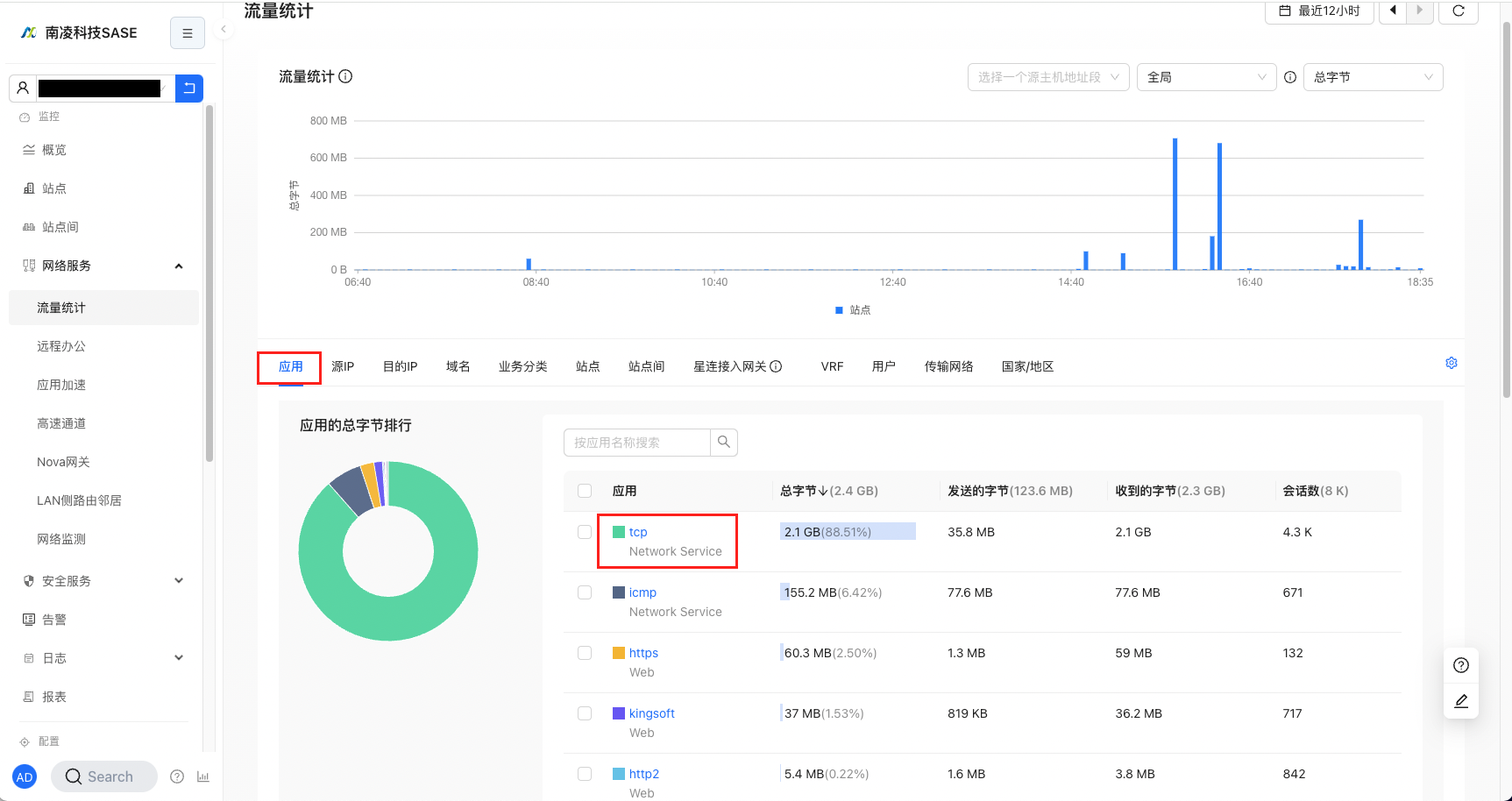Open the 最近12小时 time range picker
1512x801 pixels.
(1319, 11)
